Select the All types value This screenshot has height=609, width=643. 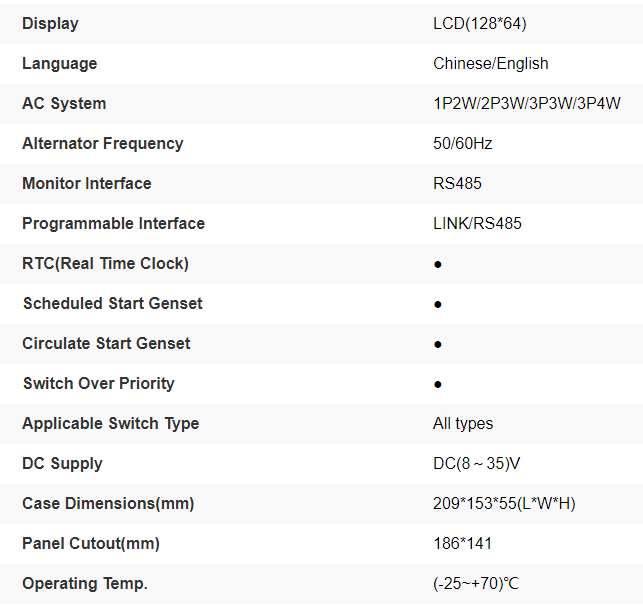pyautogui.click(x=463, y=423)
